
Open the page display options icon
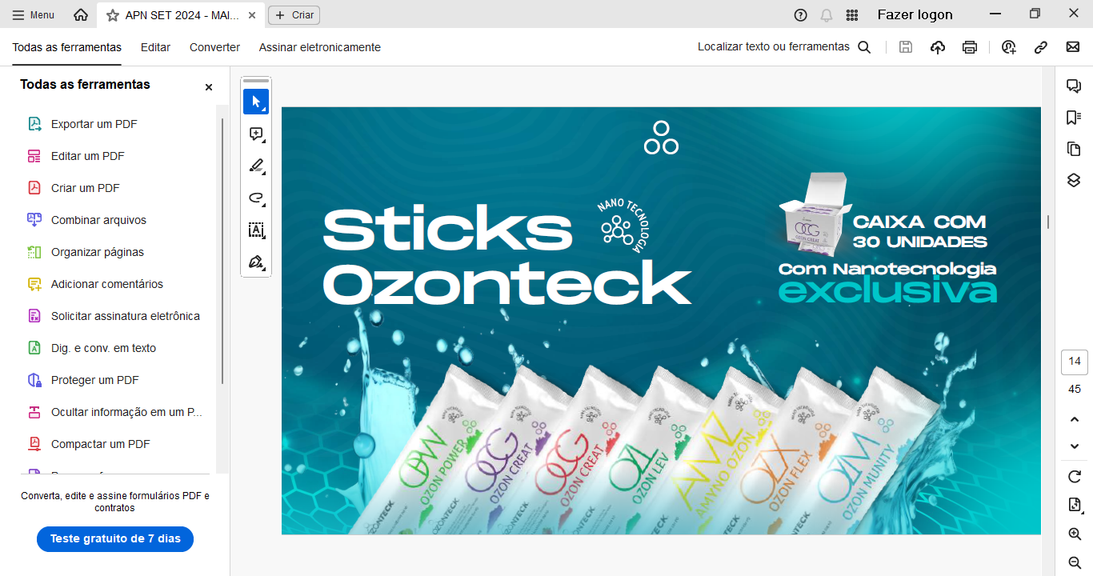(1074, 506)
